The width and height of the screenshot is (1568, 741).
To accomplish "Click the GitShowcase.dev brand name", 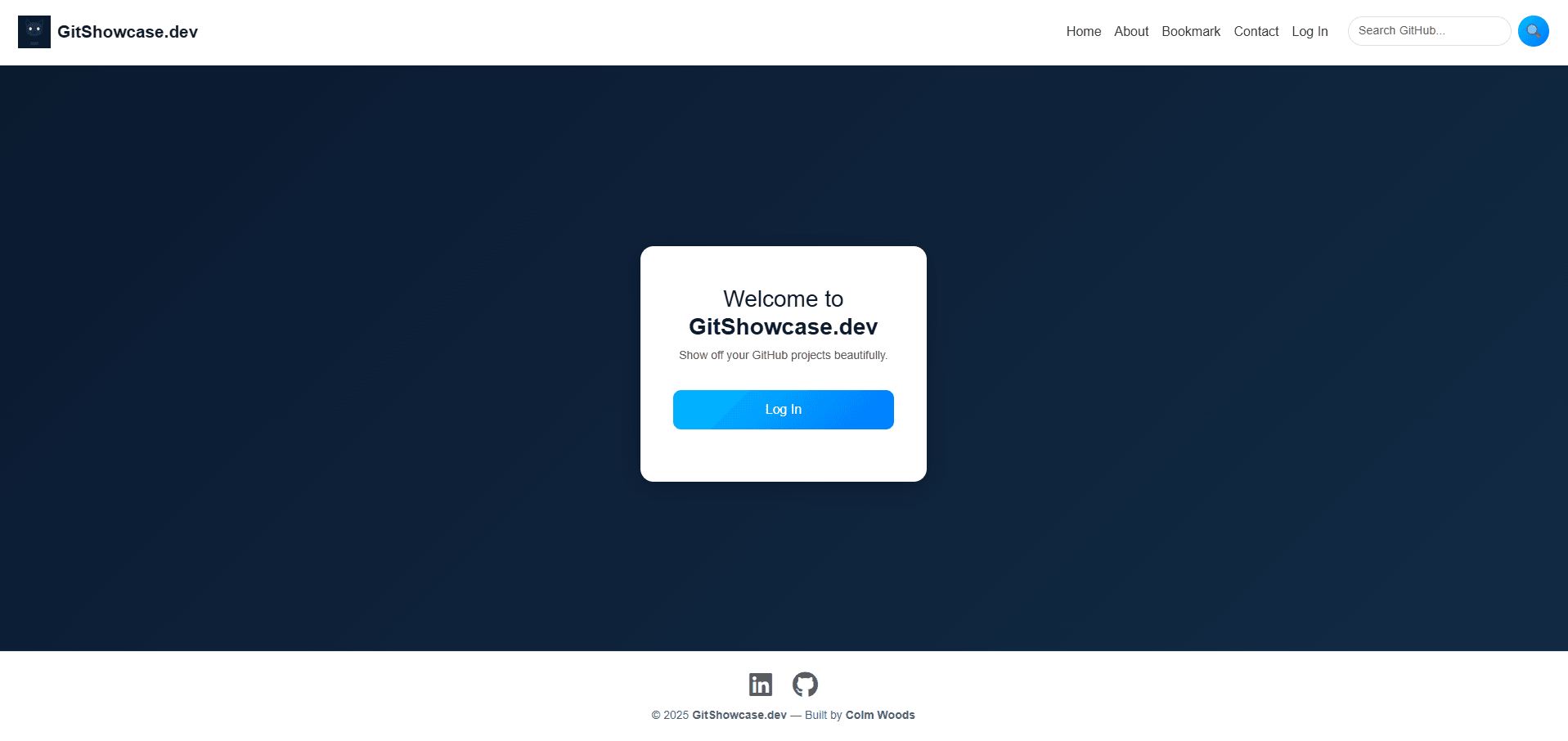I will 128,32.
